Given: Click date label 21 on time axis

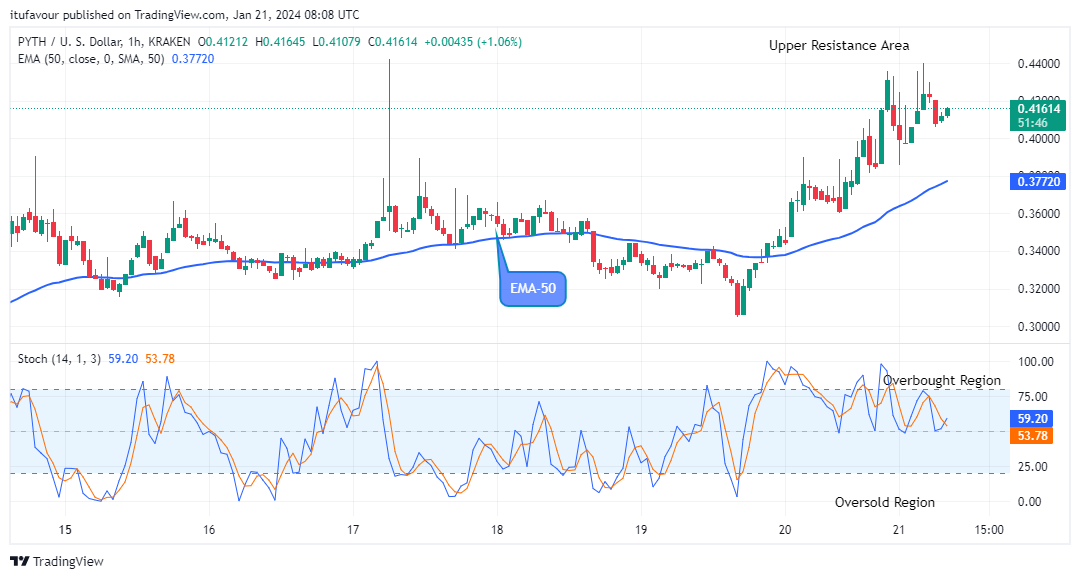Looking at the screenshot, I should [x=898, y=530].
